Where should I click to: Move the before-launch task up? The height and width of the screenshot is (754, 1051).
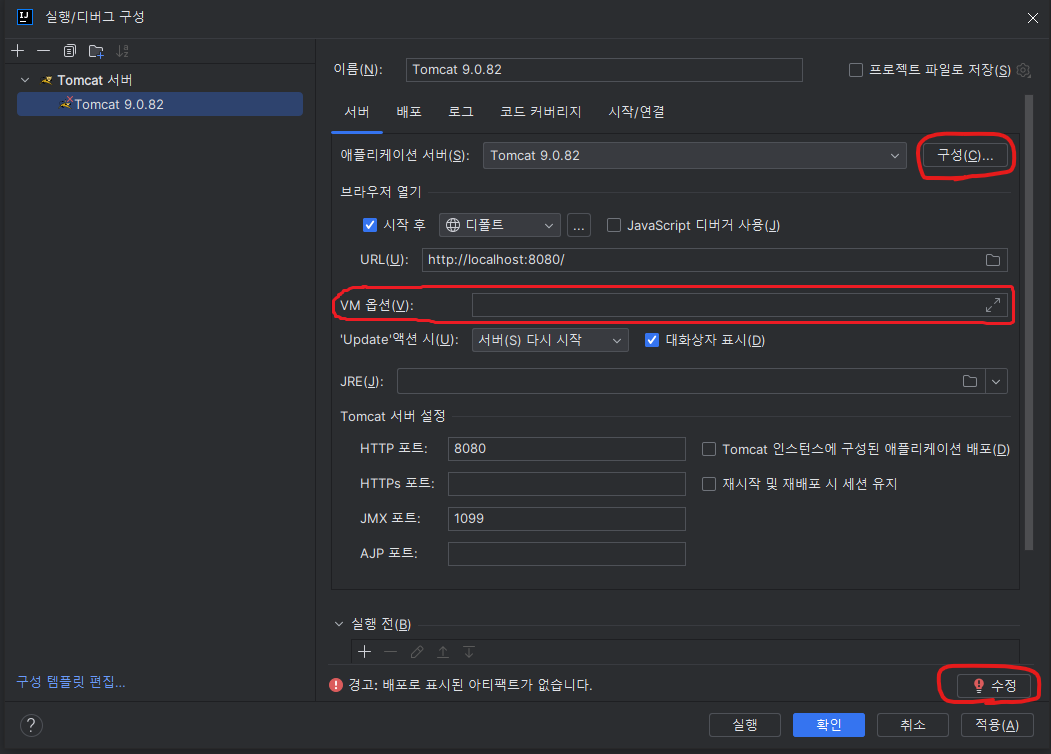point(443,651)
